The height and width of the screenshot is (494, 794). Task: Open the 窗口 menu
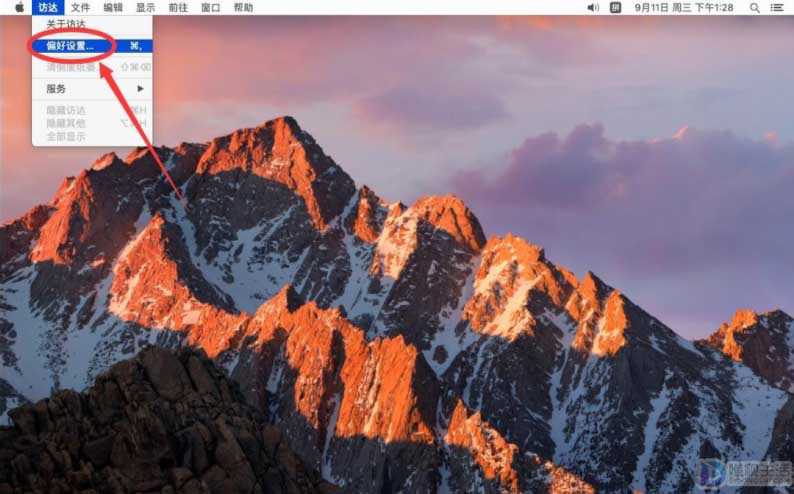211,8
